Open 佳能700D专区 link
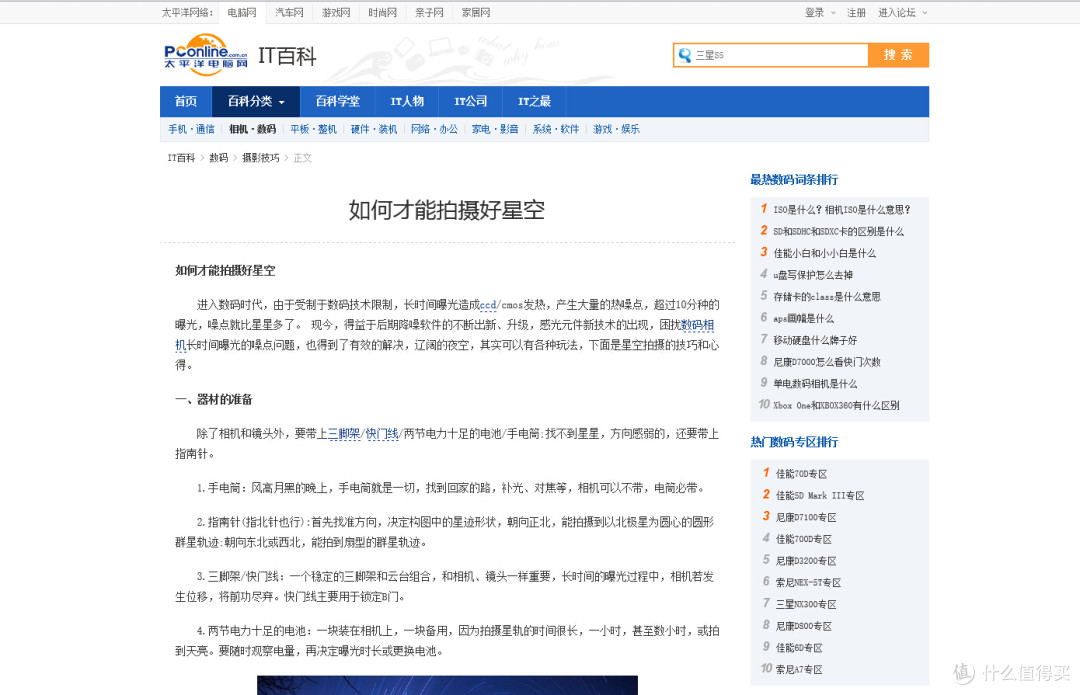Screen dimensions: 1080x695 coord(804,539)
